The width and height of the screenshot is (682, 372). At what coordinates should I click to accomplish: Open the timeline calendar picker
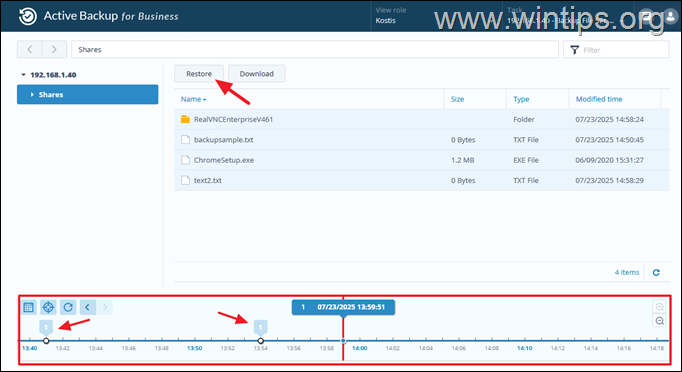(x=29, y=307)
